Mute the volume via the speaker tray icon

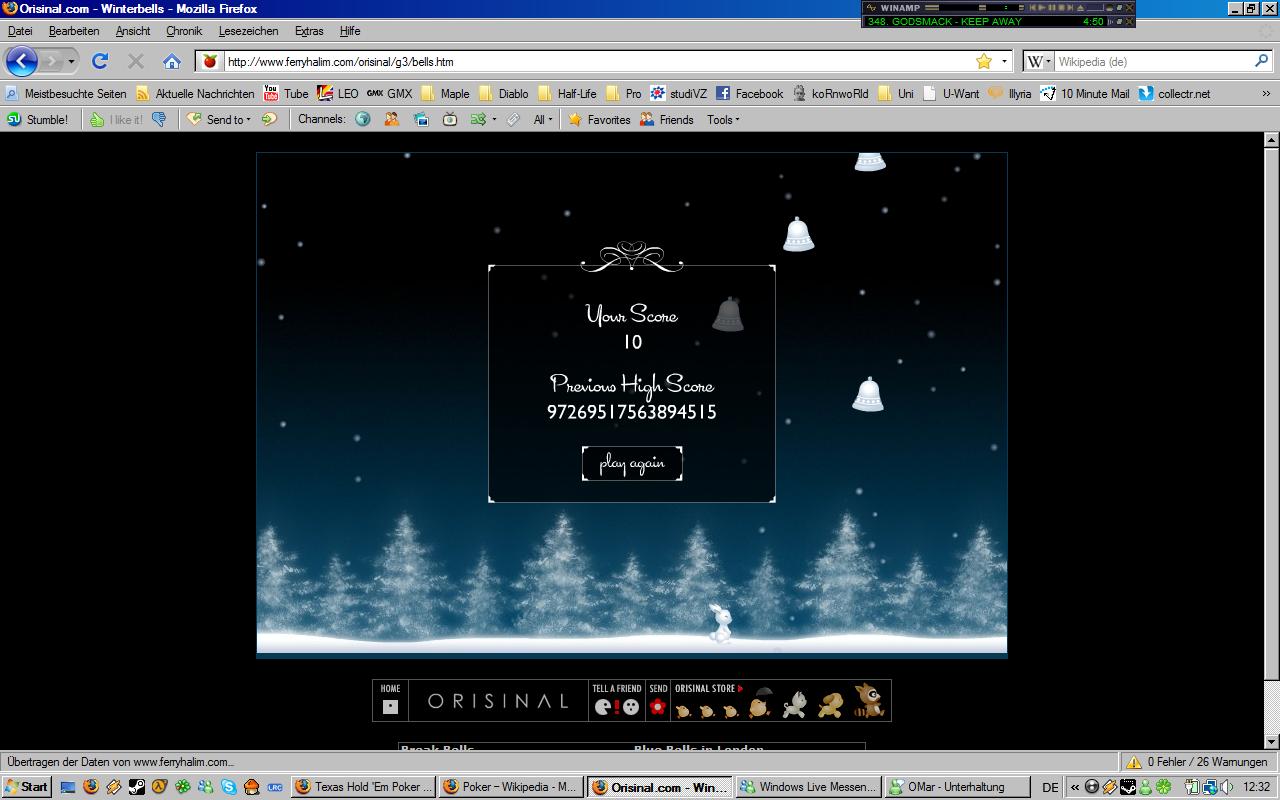point(1225,787)
